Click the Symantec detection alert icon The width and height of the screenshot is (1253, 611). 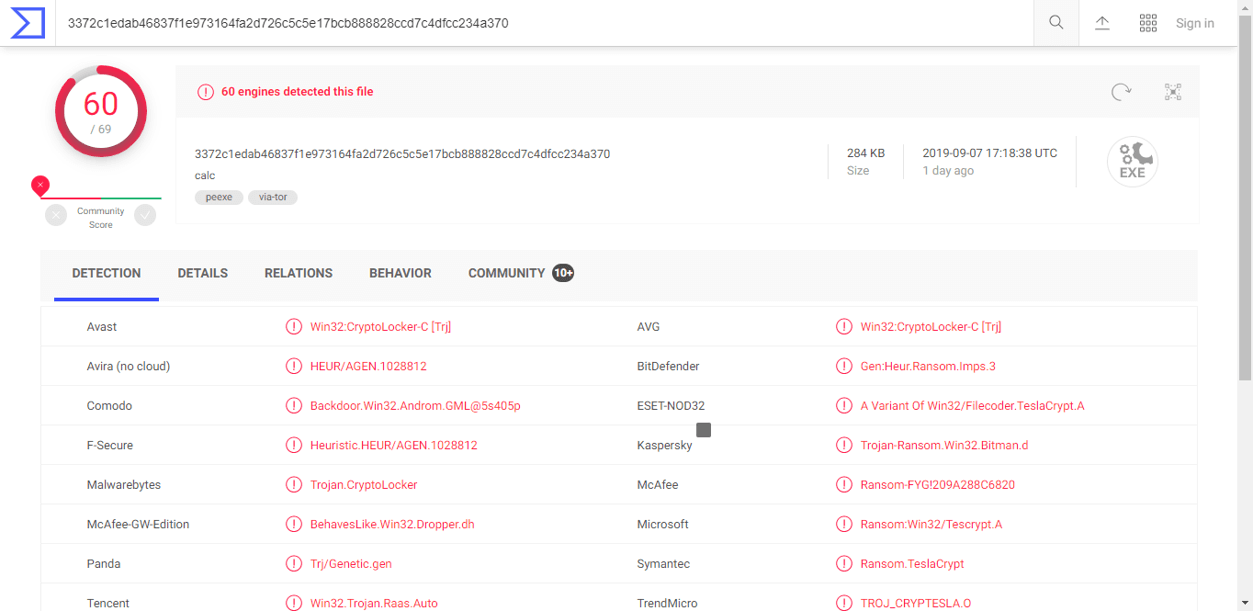(x=844, y=564)
